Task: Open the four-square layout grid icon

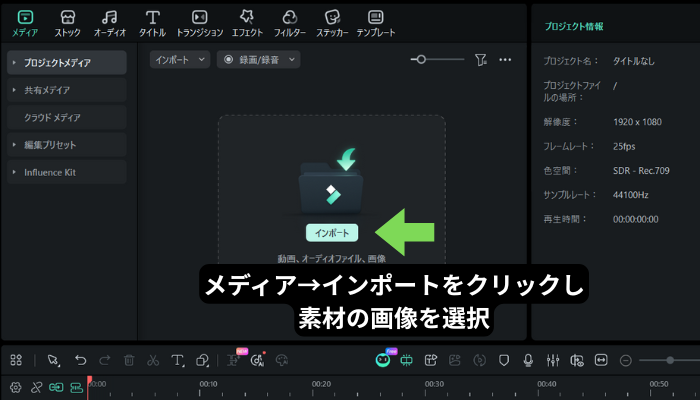Action: click(16, 360)
